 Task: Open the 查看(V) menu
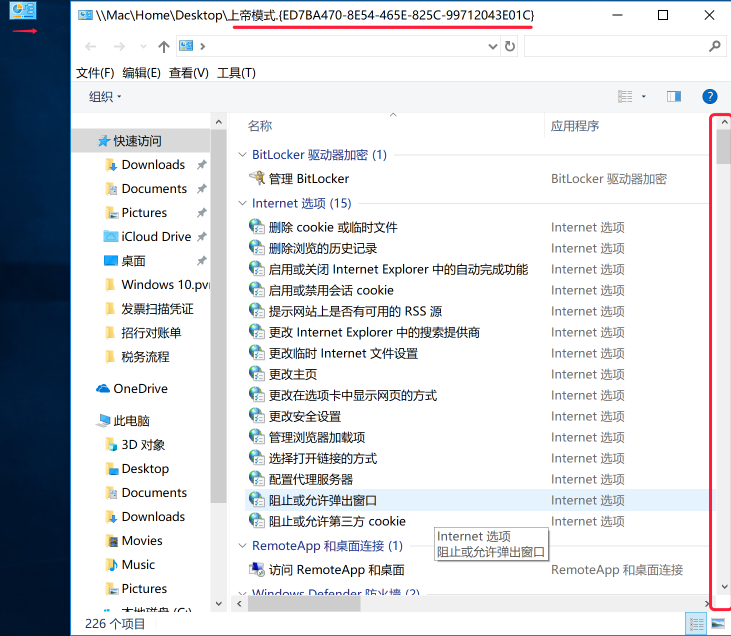(188, 73)
